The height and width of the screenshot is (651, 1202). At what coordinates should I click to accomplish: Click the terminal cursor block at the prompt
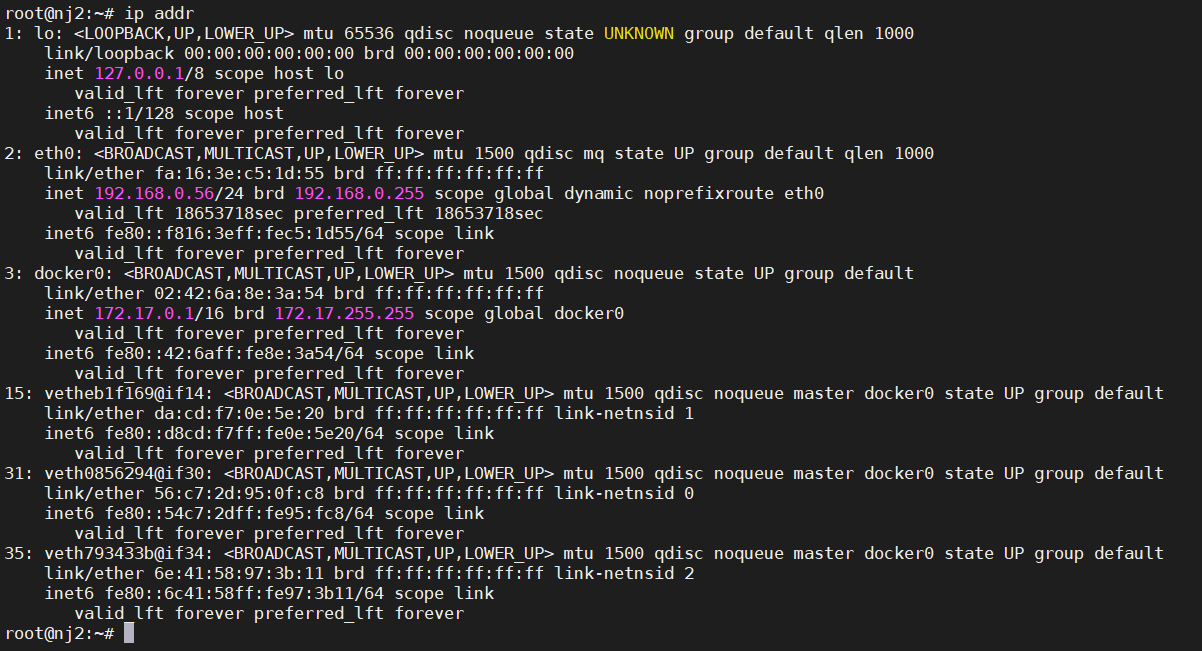129,633
